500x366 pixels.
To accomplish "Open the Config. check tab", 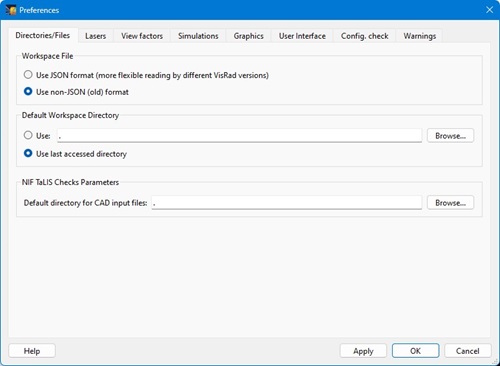I will click(x=364, y=36).
